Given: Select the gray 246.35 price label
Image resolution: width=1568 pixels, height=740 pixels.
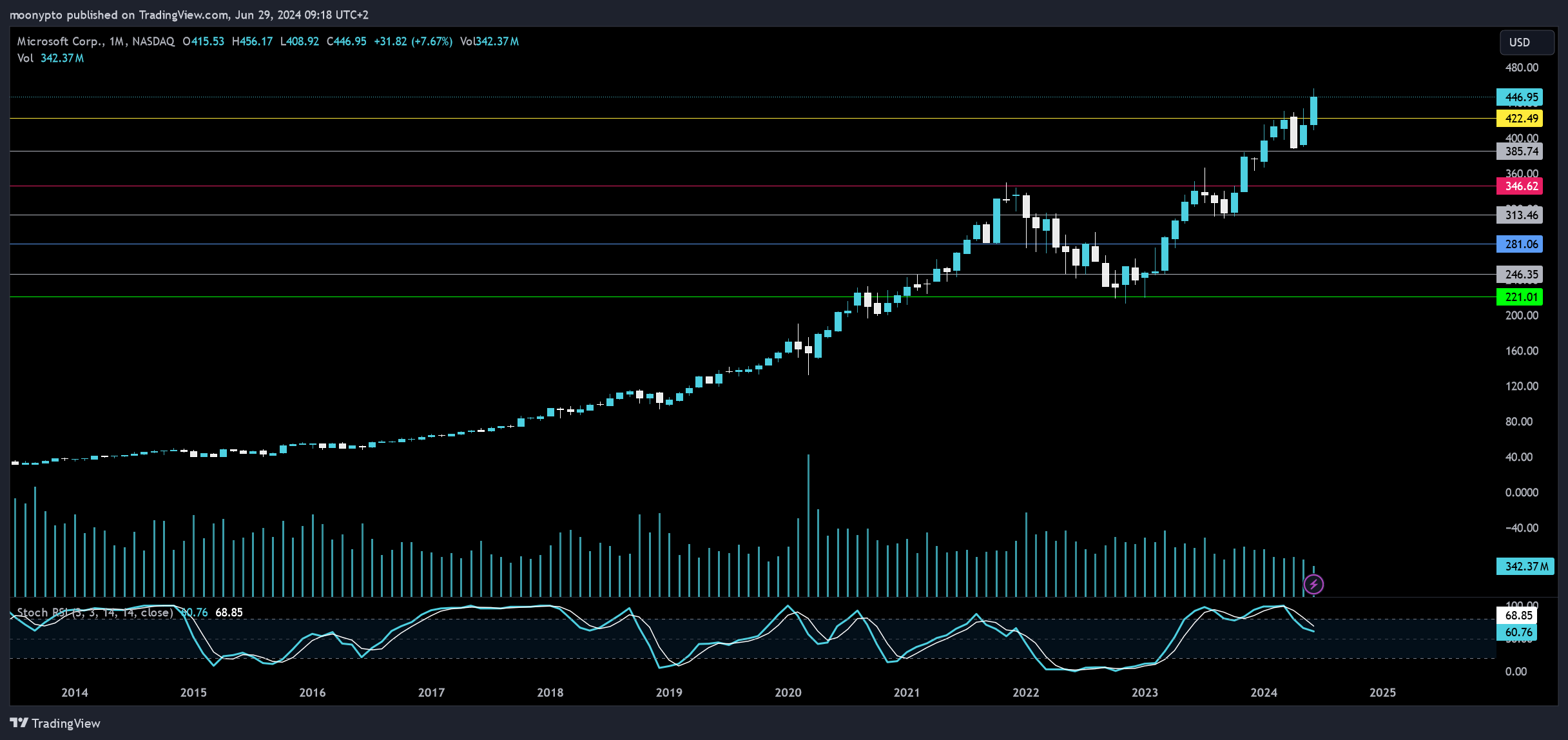Looking at the screenshot, I should click(x=1519, y=275).
